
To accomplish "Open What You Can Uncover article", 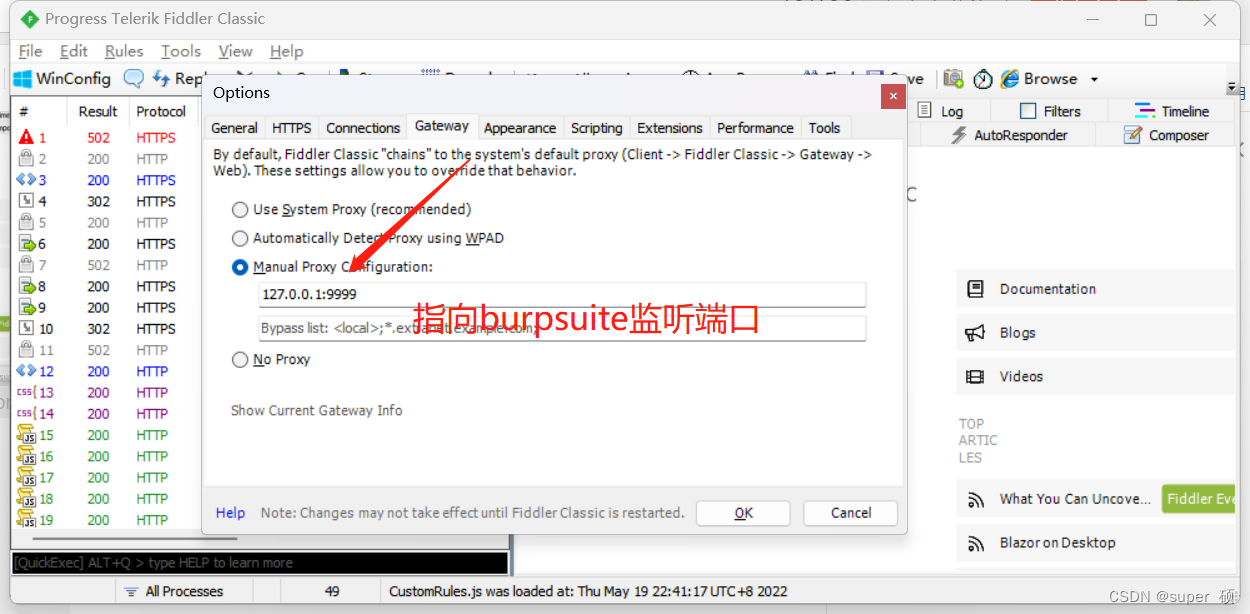I will click(1074, 499).
